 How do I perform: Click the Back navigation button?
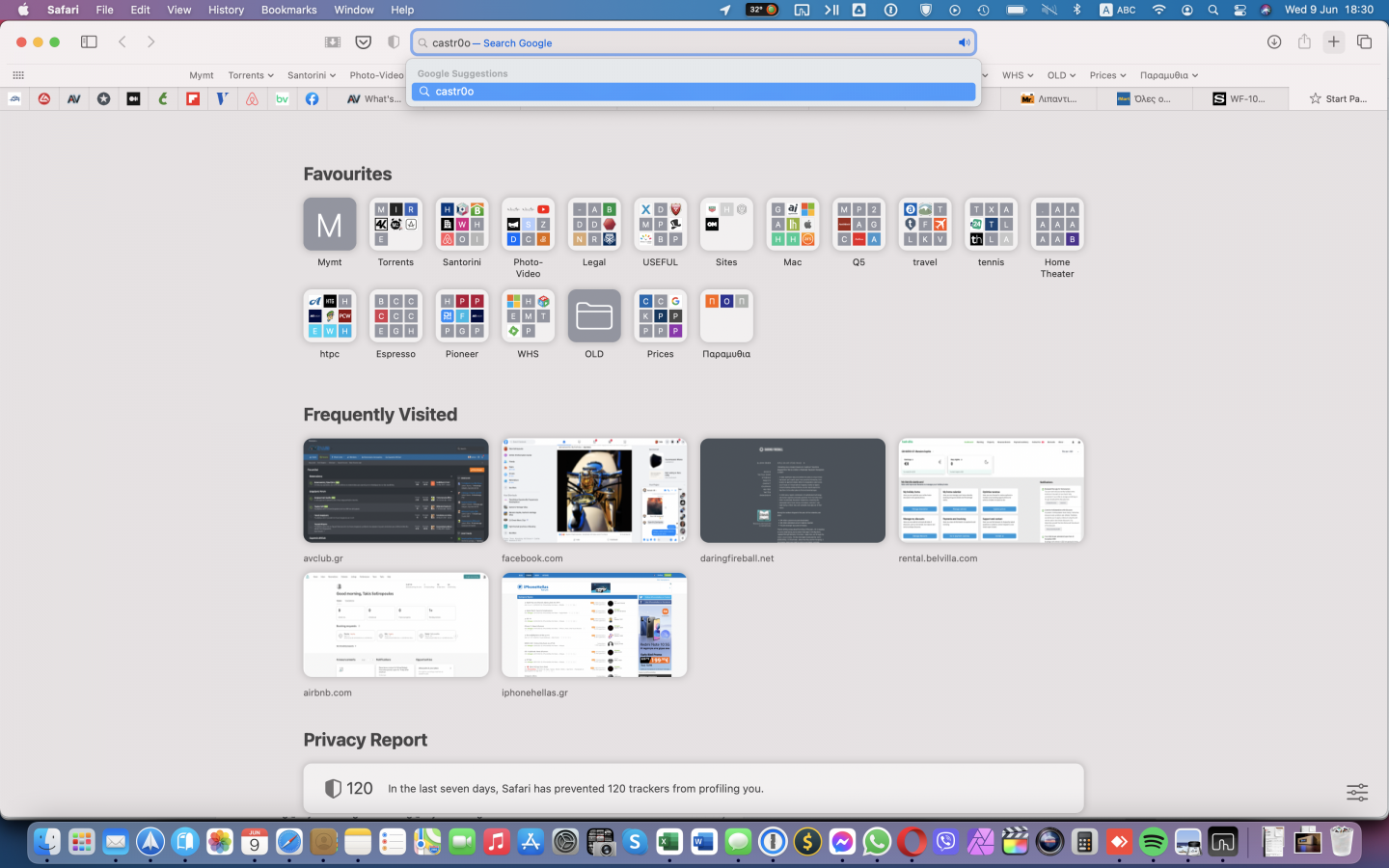coord(123,41)
